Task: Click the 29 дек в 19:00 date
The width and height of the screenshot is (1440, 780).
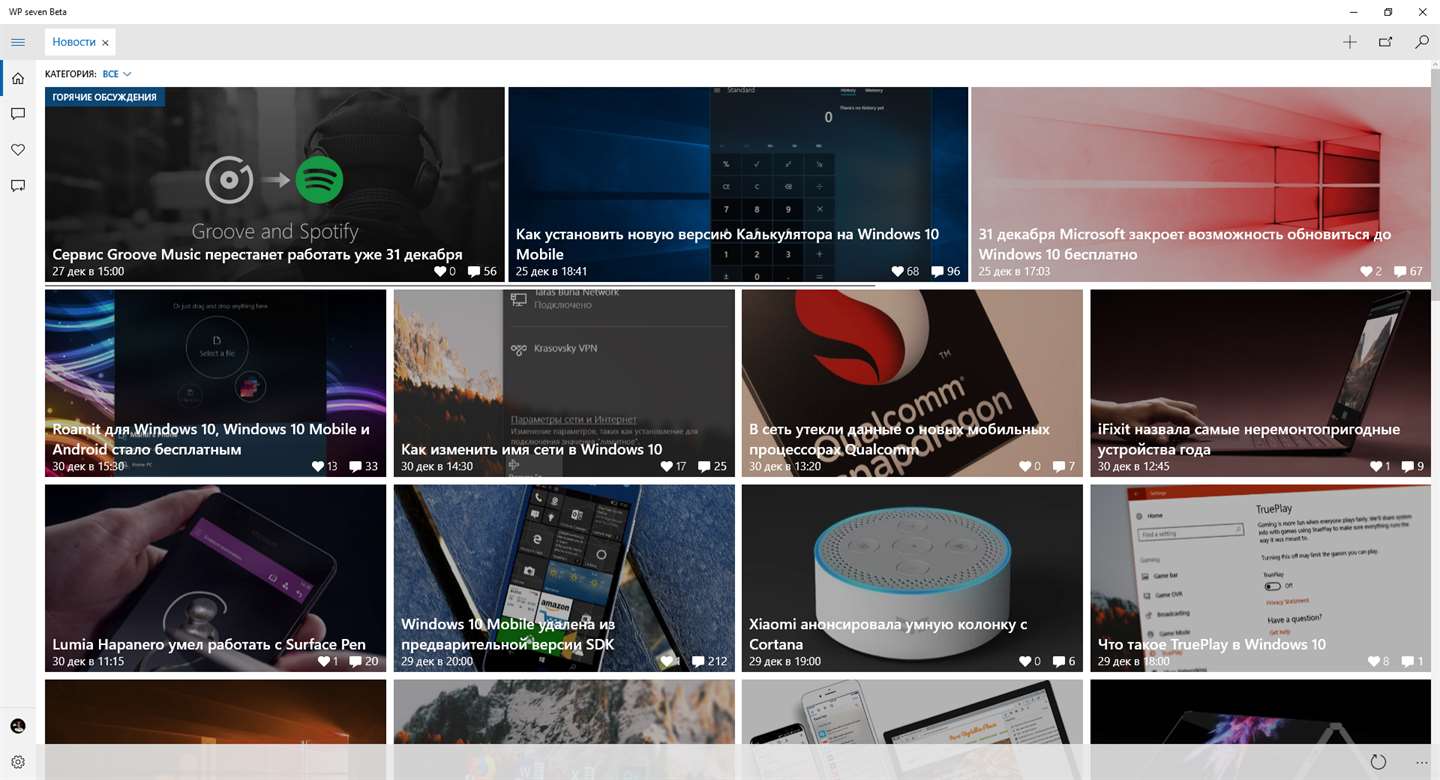Action: click(785, 661)
